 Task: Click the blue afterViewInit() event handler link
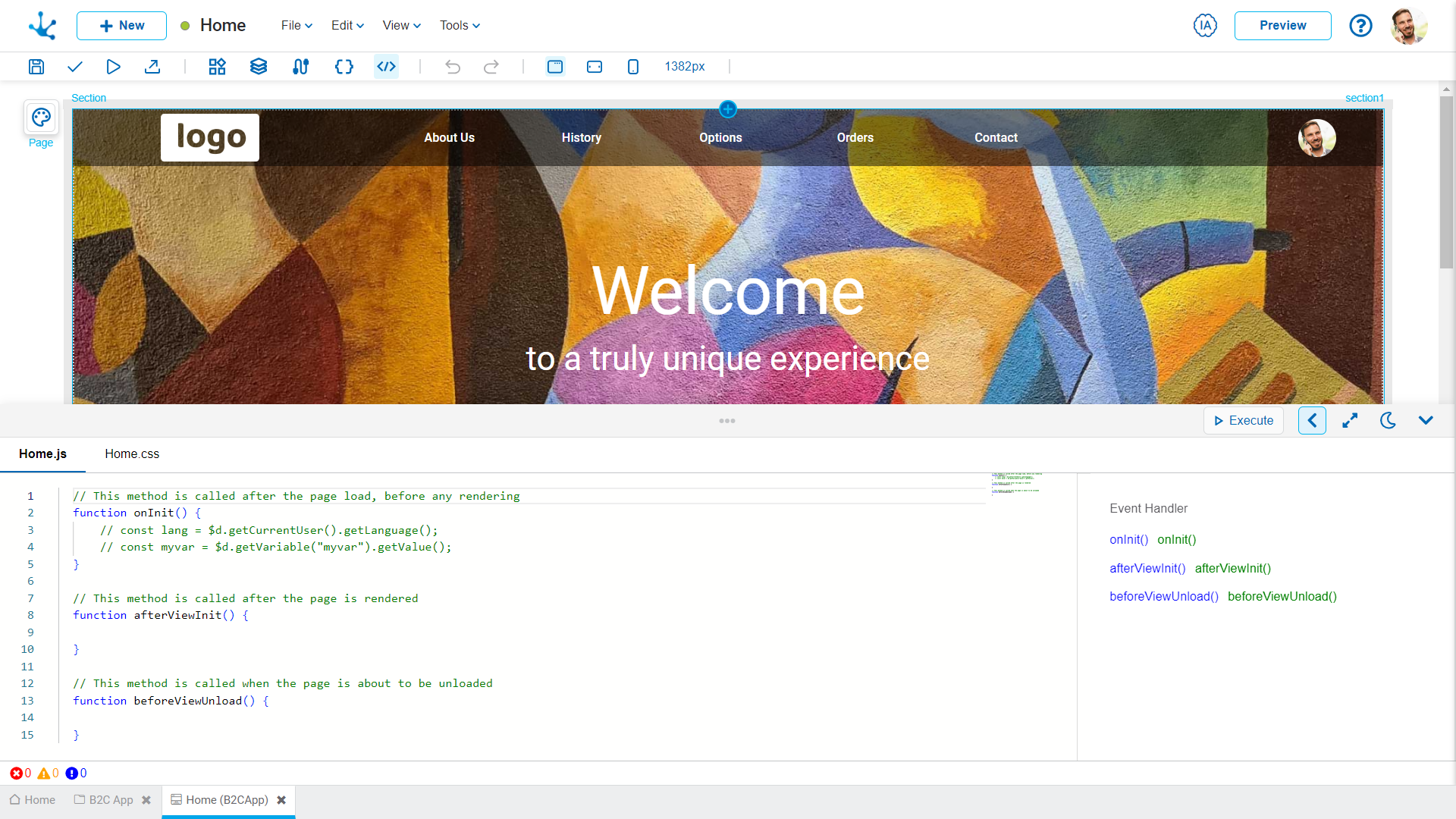[x=1147, y=568]
